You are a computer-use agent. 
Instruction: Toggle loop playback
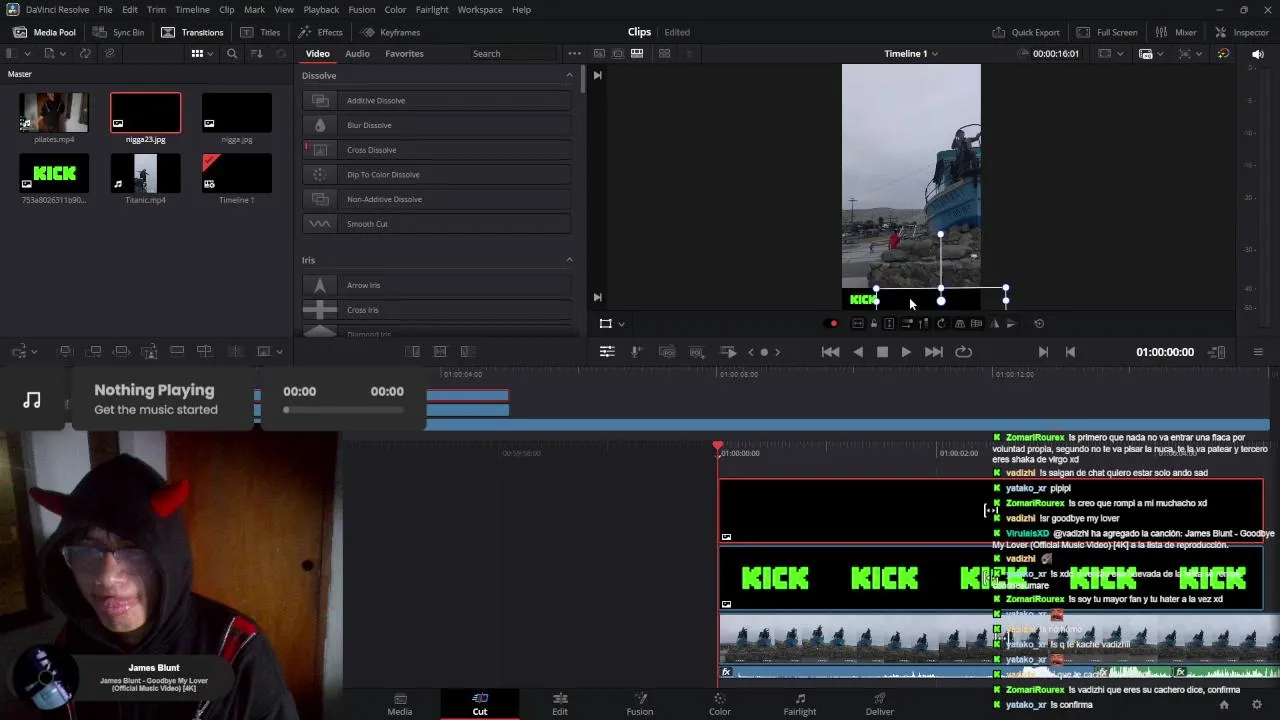point(963,352)
